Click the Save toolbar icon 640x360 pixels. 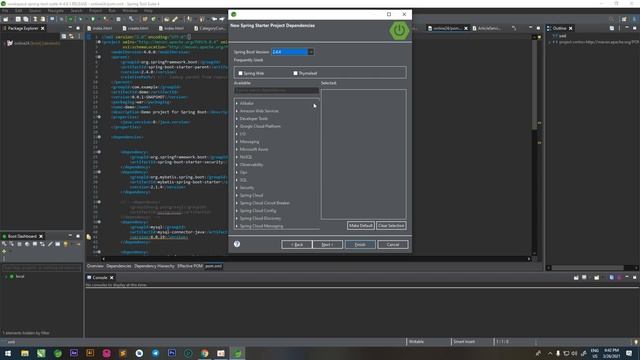pos(18,19)
